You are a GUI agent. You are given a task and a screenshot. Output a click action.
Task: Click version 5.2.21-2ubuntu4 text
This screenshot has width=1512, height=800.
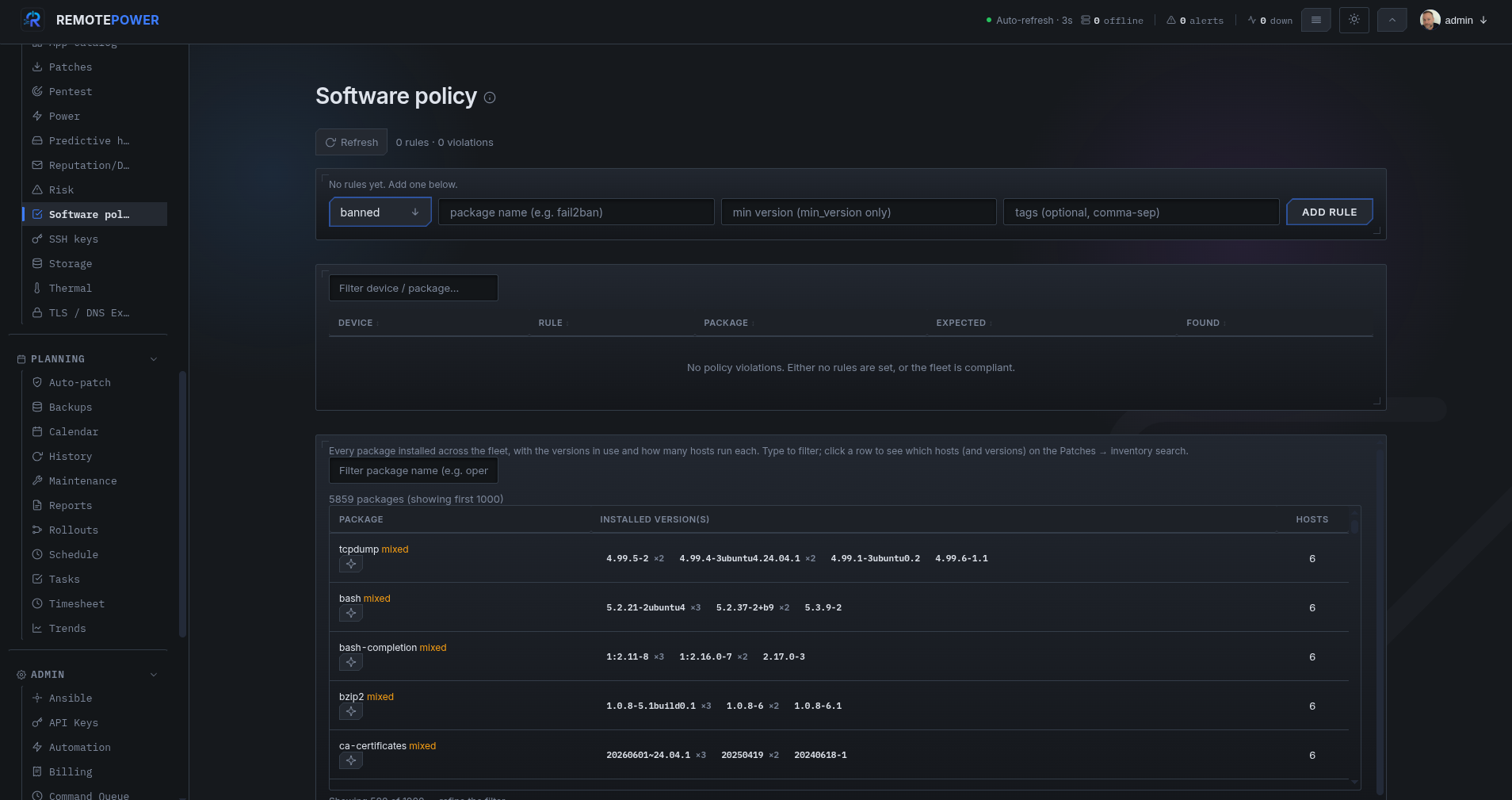(646, 607)
